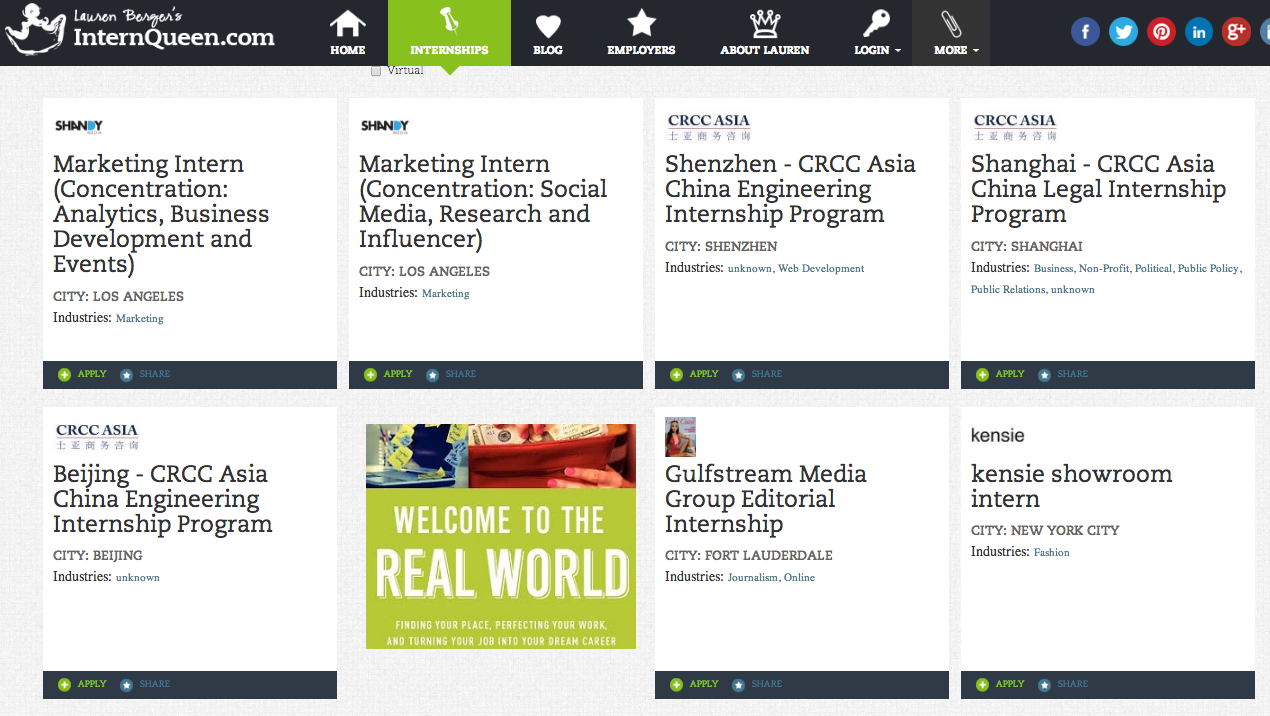Click the Google Plus icon

(x=1237, y=32)
